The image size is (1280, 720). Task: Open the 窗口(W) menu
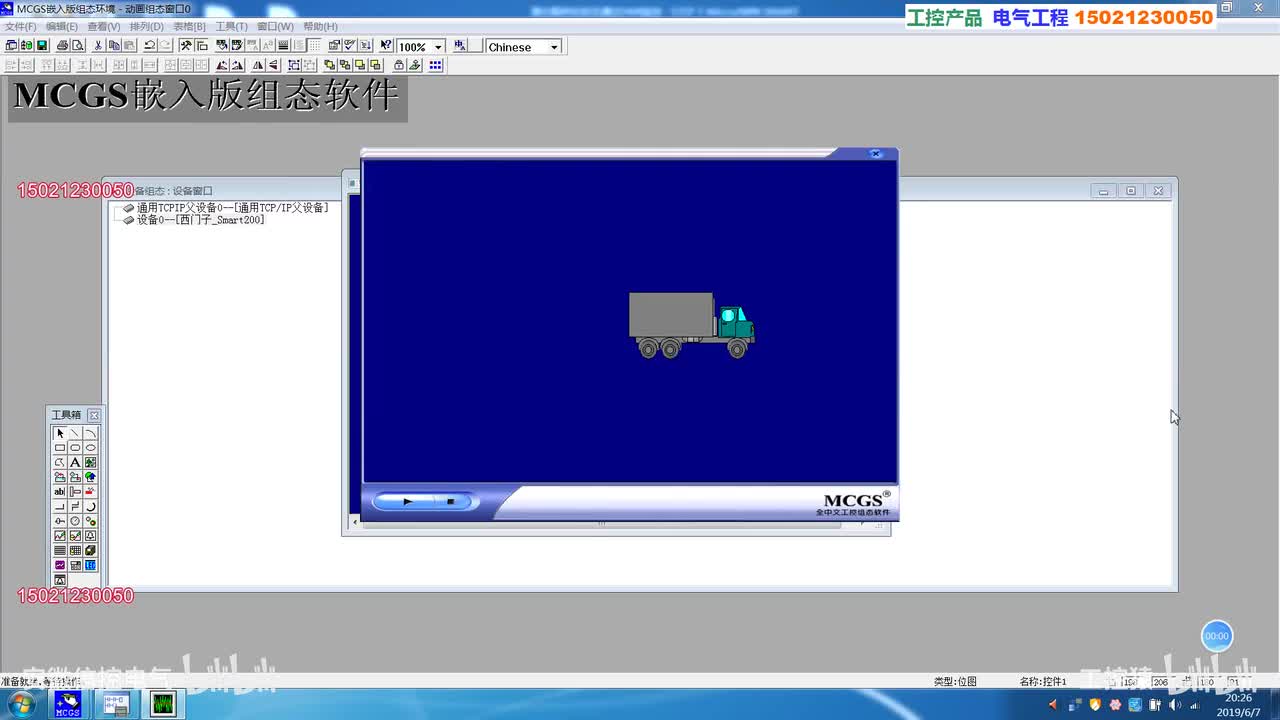click(275, 27)
